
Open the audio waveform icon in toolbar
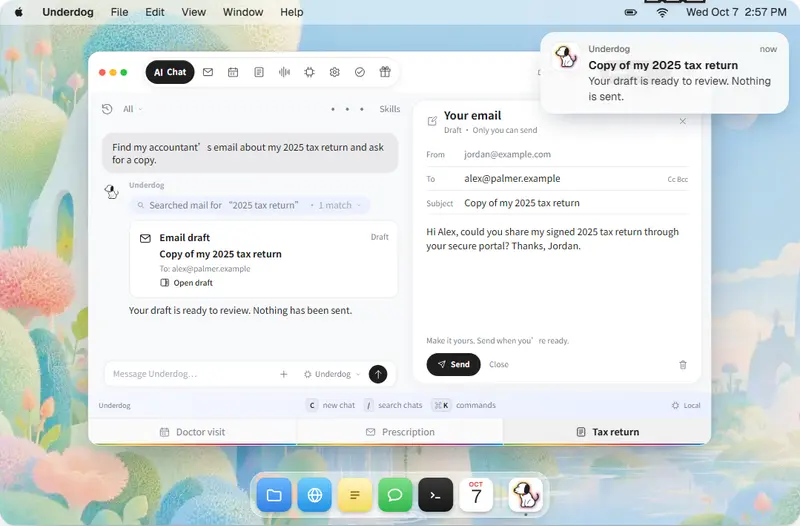[x=284, y=72]
